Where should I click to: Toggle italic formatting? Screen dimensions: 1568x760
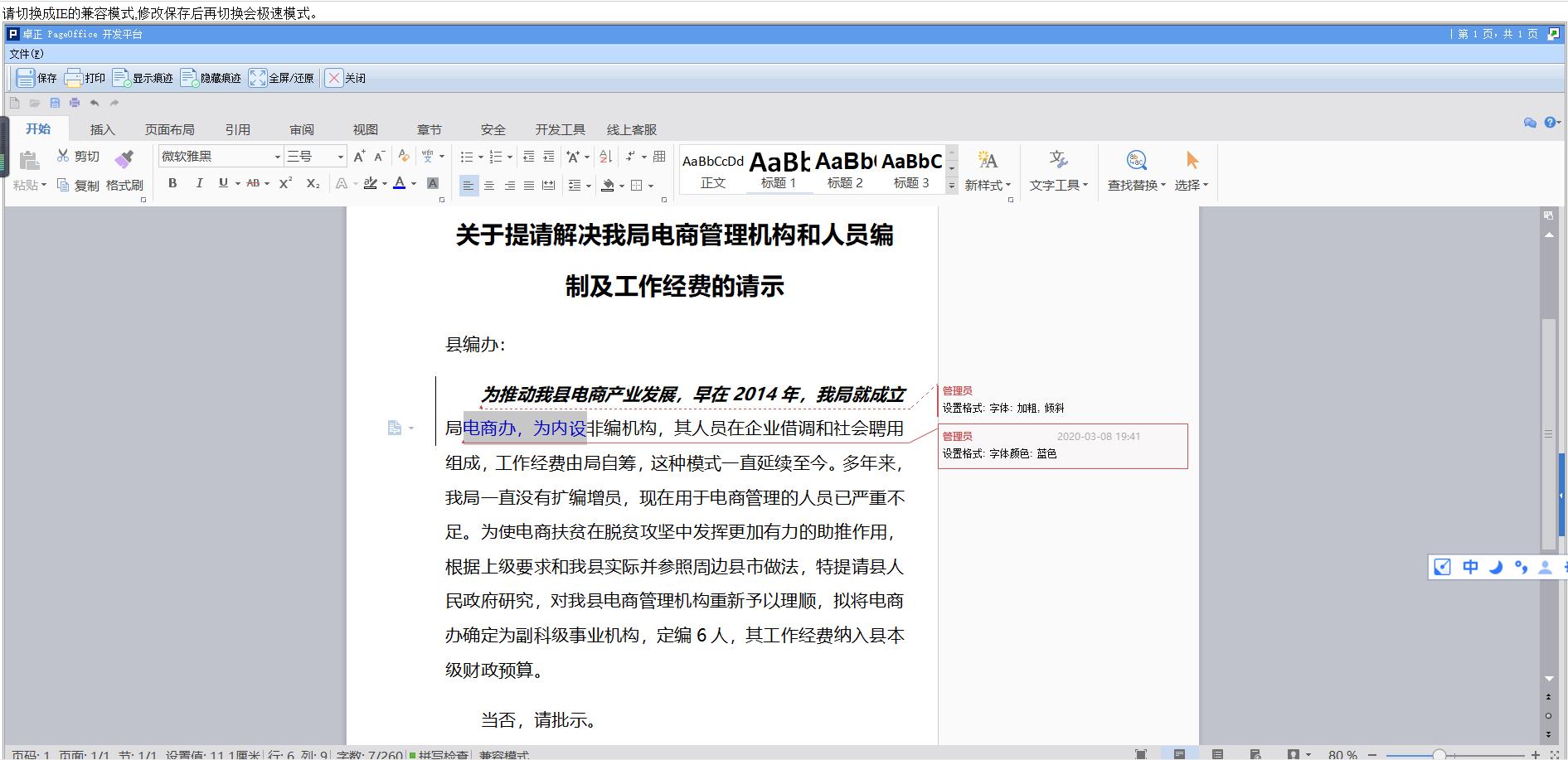click(199, 183)
